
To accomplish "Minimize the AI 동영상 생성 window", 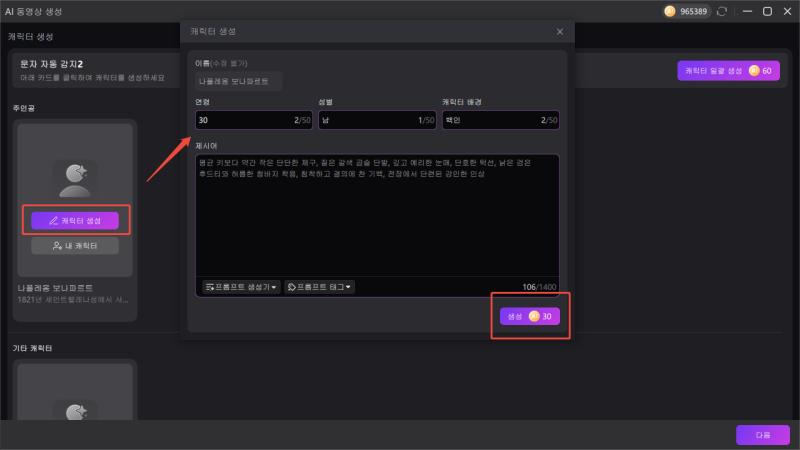I will [x=747, y=11].
